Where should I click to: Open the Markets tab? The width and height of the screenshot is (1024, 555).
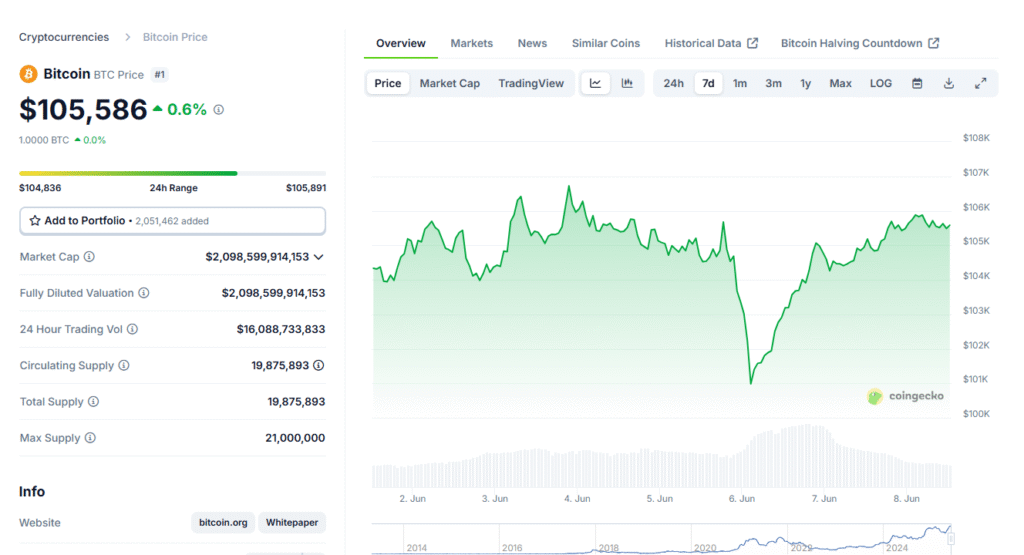472,43
